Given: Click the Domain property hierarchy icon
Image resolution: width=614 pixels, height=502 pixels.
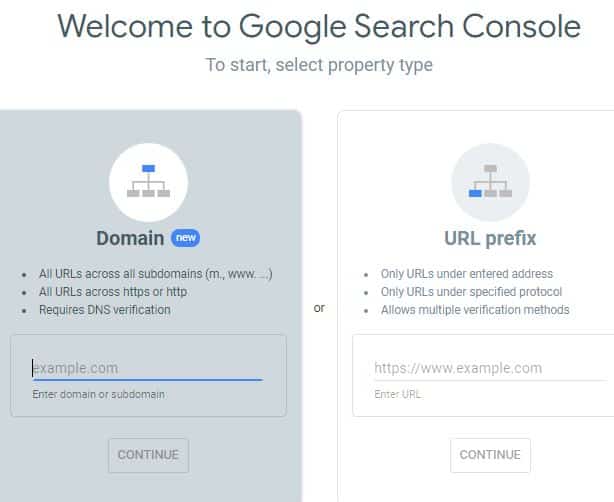Looking at the screenshot, I should coord(148,181).
